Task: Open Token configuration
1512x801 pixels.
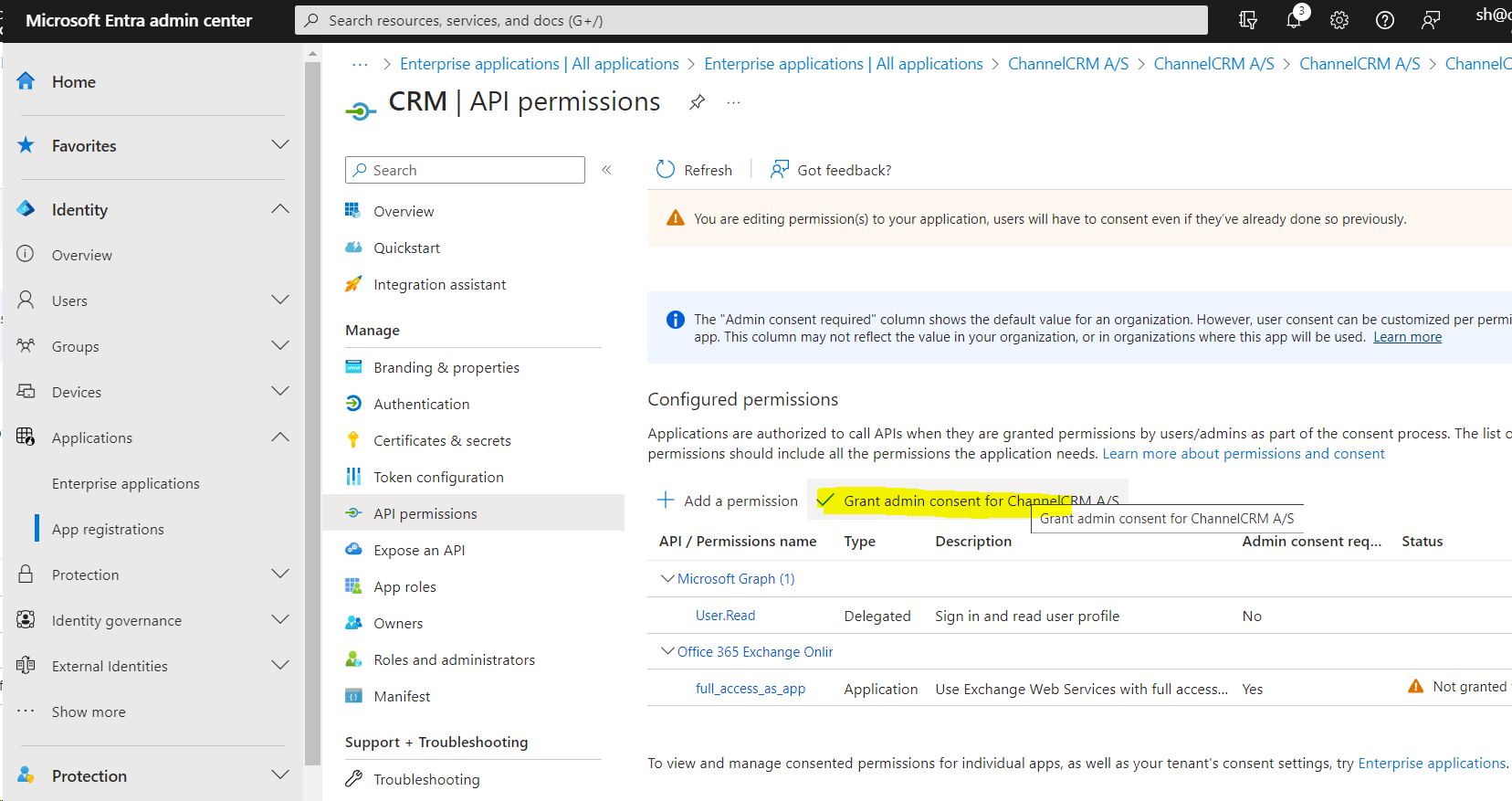Action: click(x=438, y=477)
